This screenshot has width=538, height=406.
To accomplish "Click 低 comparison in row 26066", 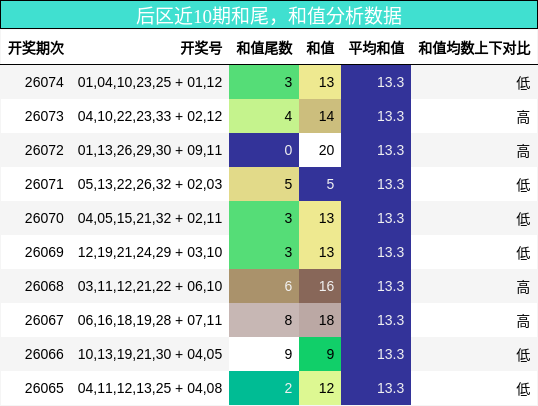I will [x=523, y=355].
